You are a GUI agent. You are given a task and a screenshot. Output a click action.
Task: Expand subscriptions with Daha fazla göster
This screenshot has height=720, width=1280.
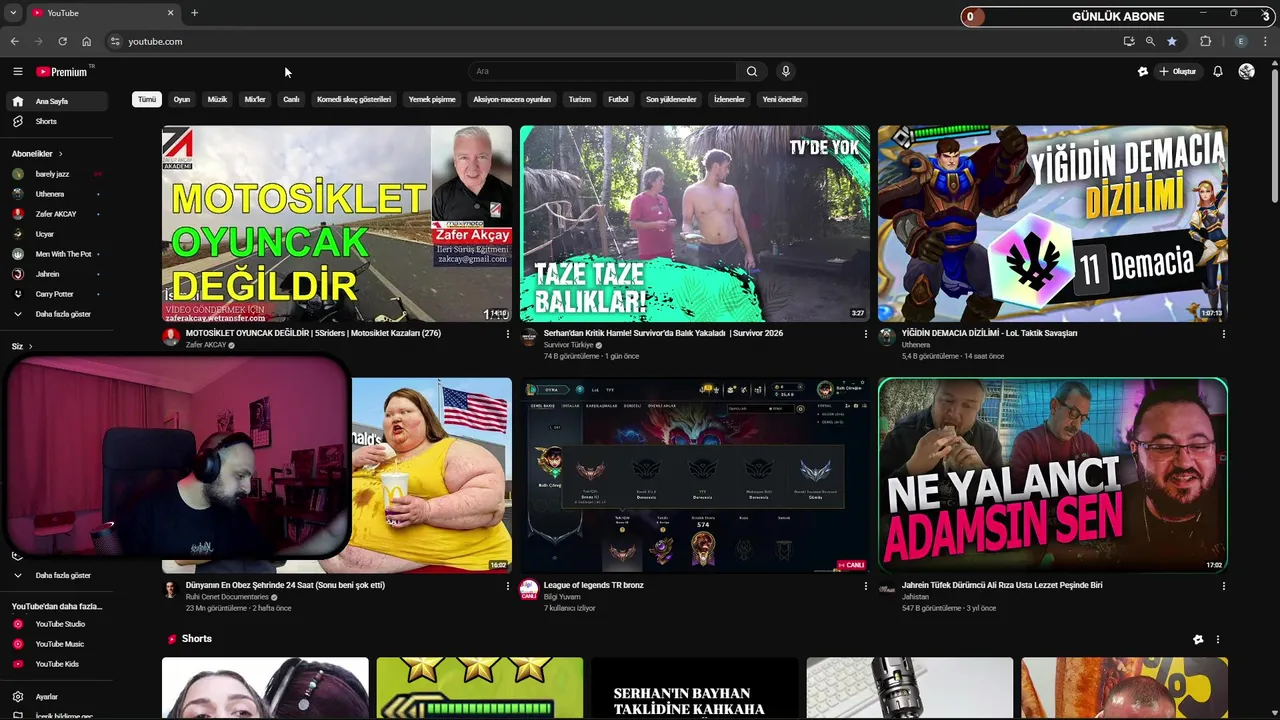[58, 314]
